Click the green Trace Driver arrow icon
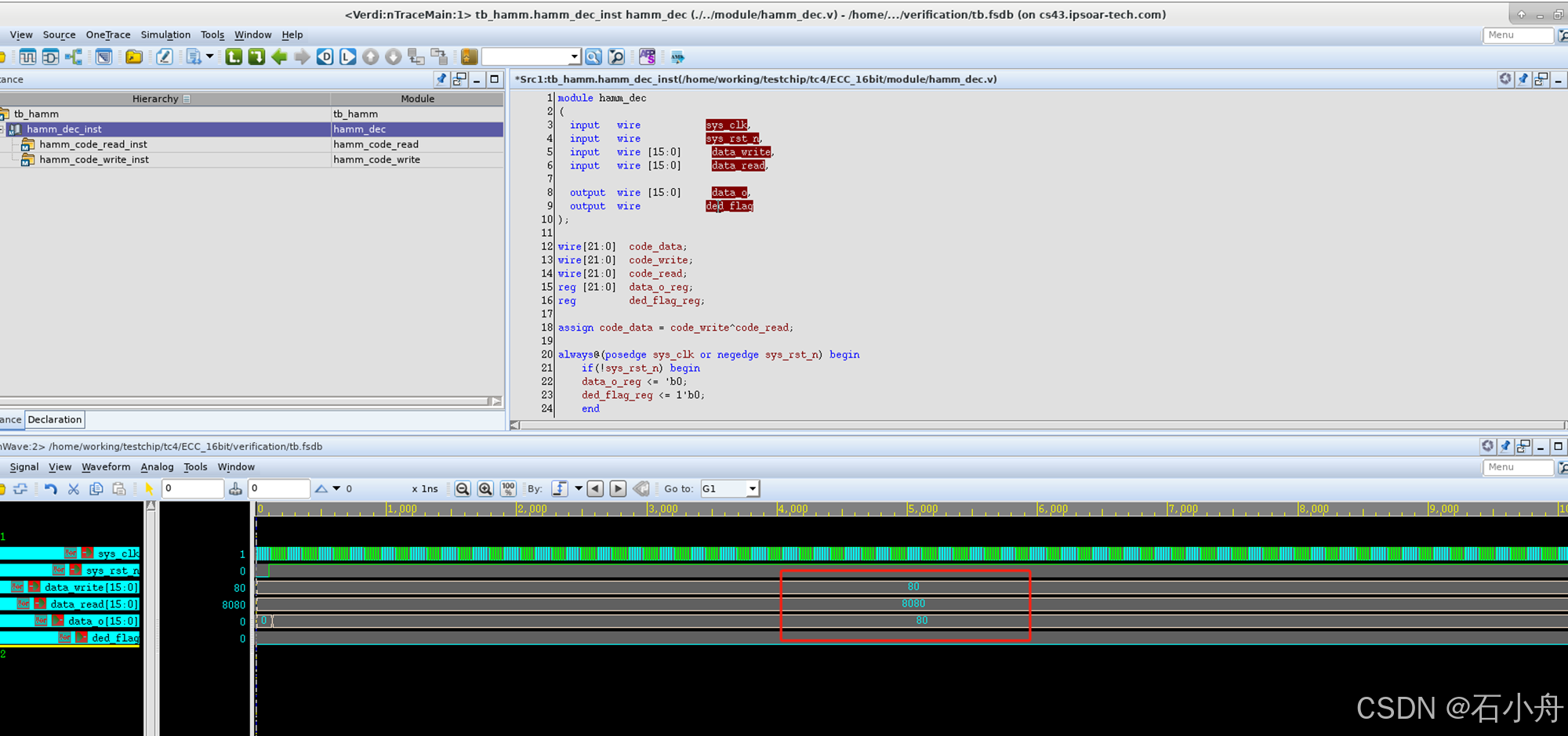 pos(256,56)
